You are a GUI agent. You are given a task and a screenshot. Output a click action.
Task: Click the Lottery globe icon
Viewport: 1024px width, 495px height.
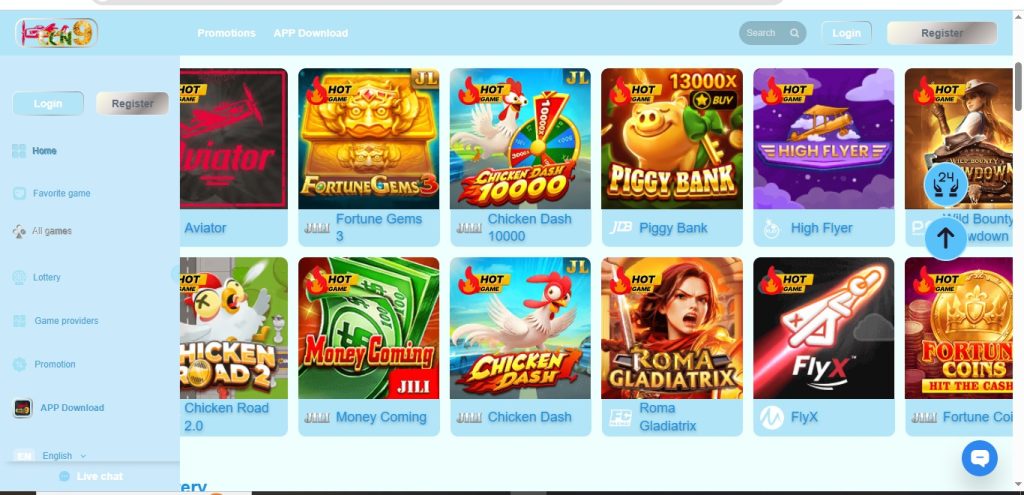(20, 278)
